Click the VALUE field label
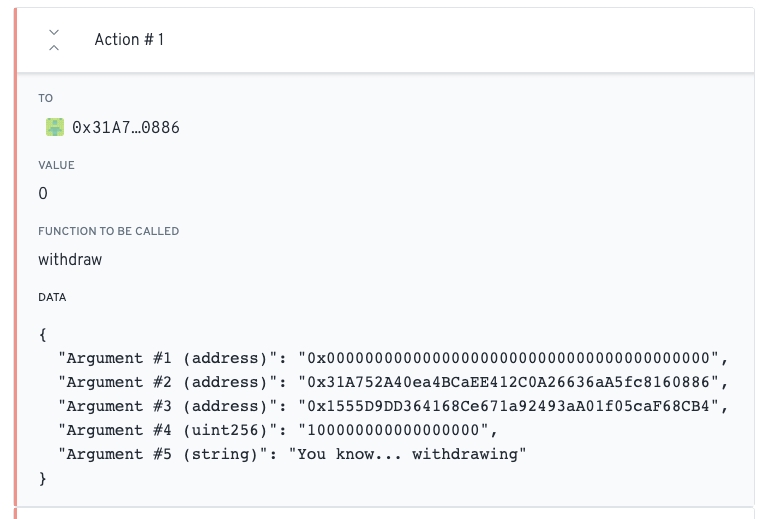 [x=56, y=165]
